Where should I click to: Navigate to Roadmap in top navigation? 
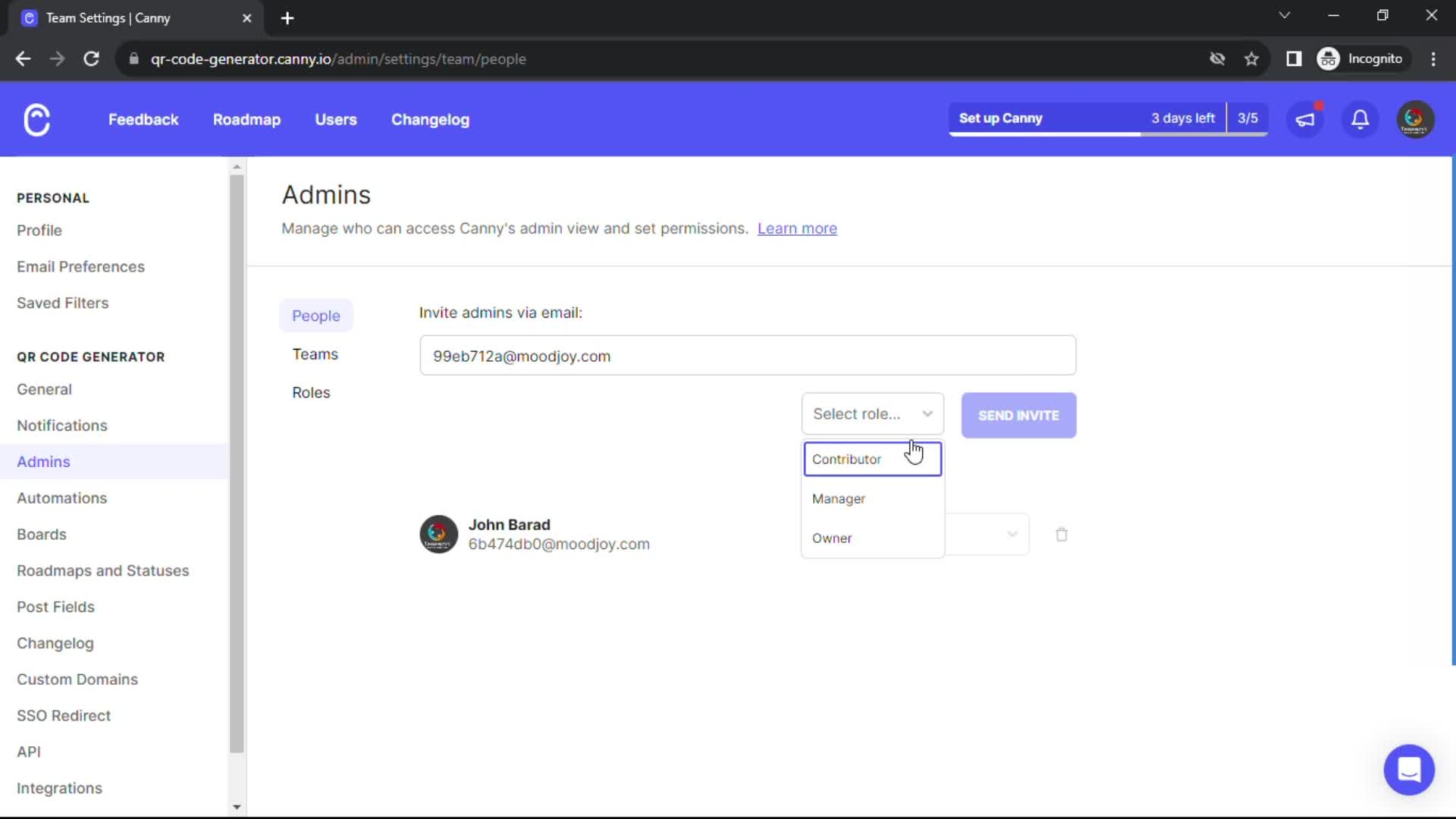coord(247,119)
